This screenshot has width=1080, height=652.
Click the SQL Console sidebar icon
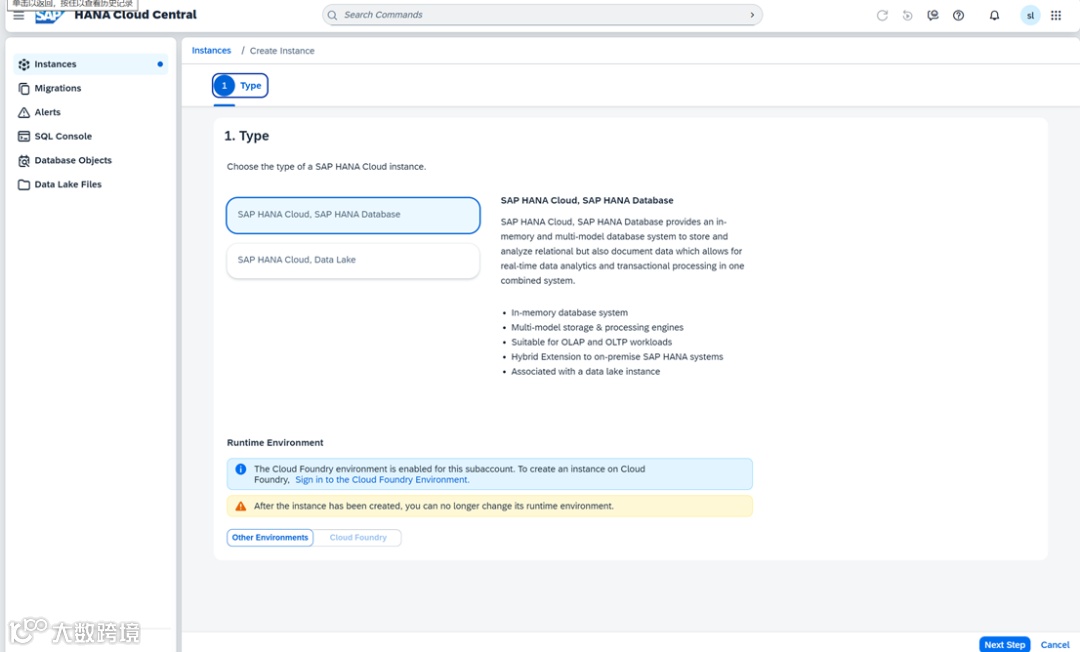(x=24, y=136)
